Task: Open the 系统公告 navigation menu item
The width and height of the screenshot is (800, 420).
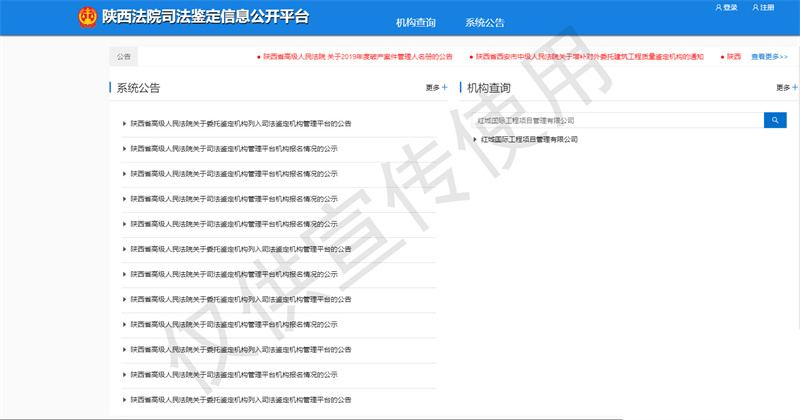Action: tap(484, 22)
